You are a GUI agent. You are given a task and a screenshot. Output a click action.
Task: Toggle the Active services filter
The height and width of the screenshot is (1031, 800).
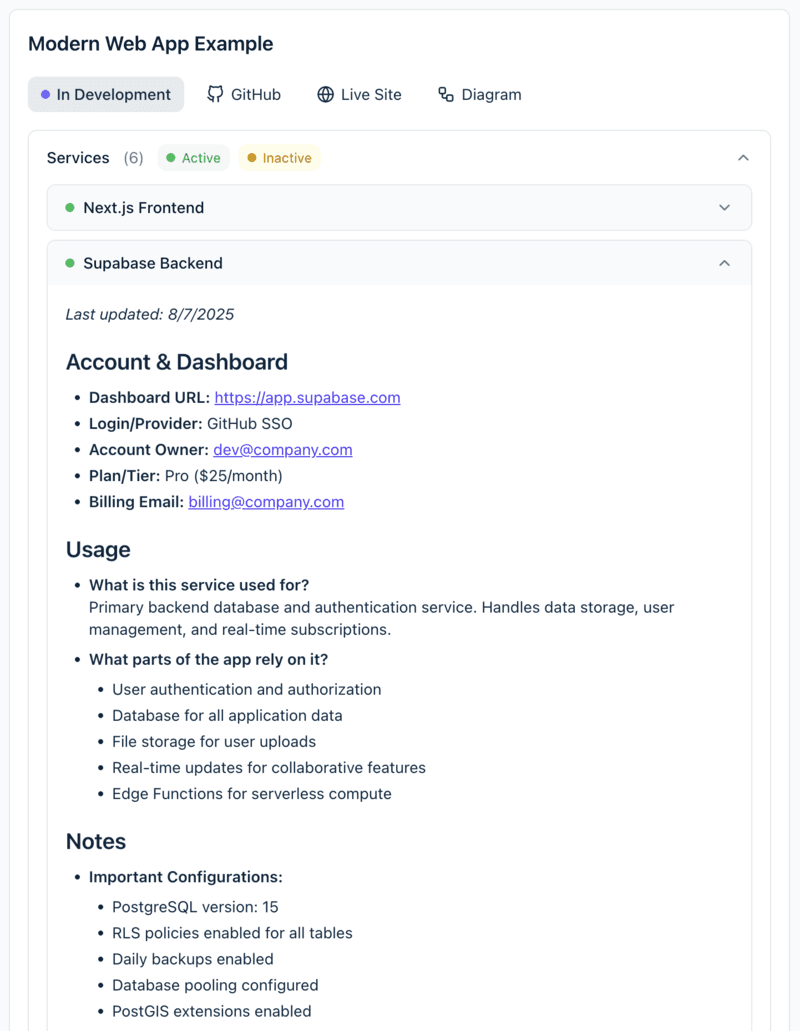[x=193, y=157]
